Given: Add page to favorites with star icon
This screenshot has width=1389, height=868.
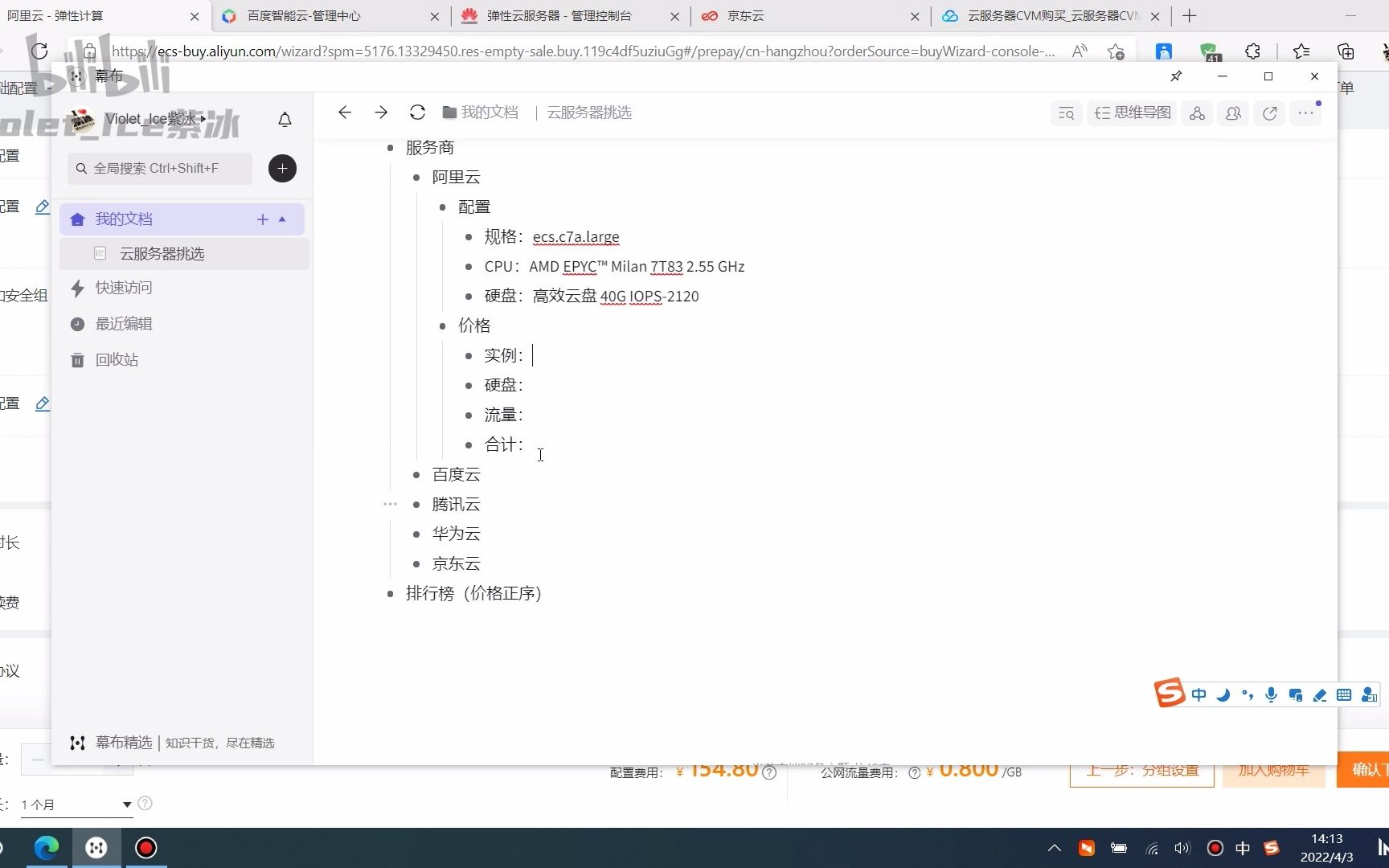Looking at the screenshot, I should point(1116,51).
